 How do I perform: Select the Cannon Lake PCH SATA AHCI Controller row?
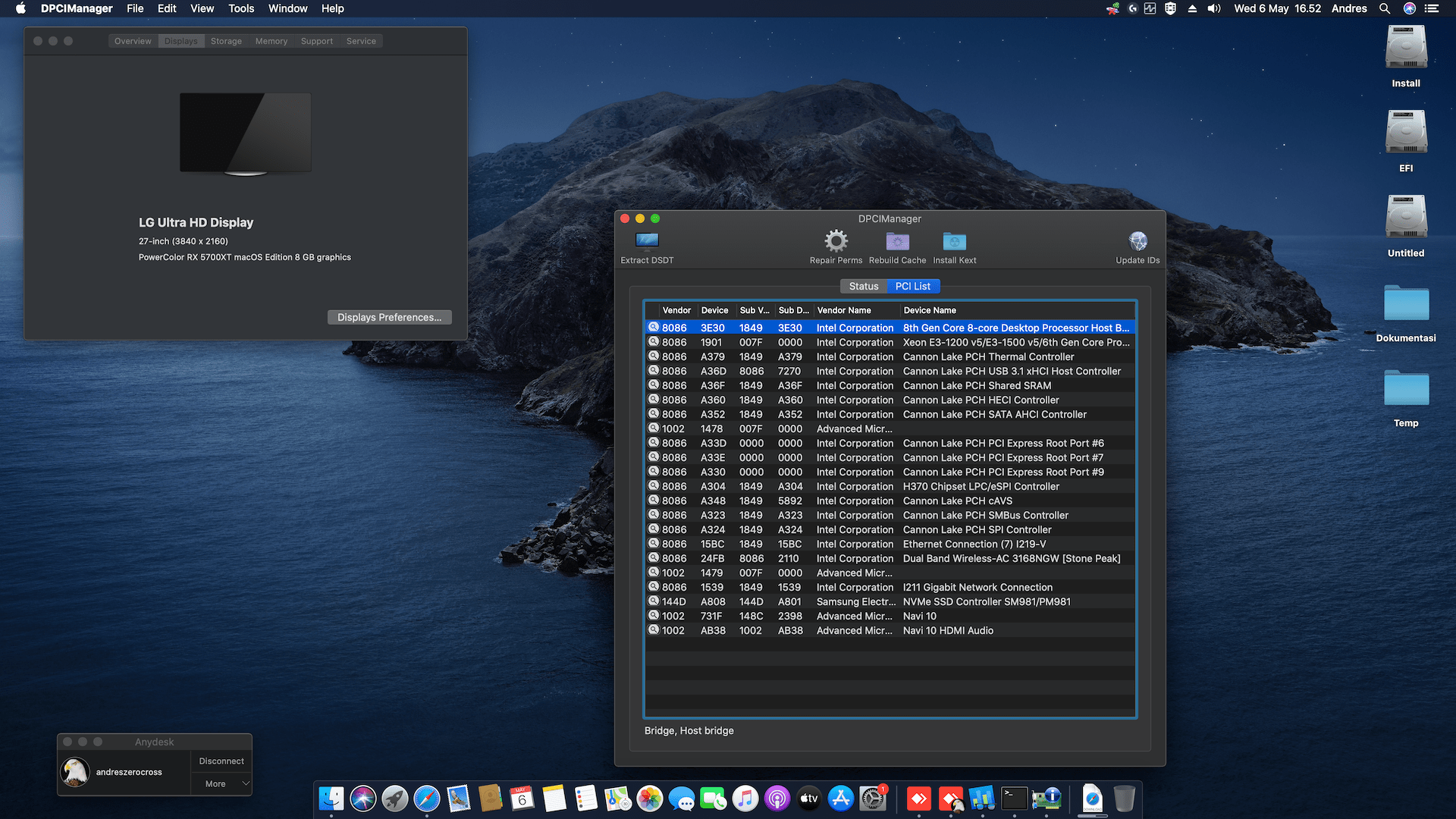(890, 414)
